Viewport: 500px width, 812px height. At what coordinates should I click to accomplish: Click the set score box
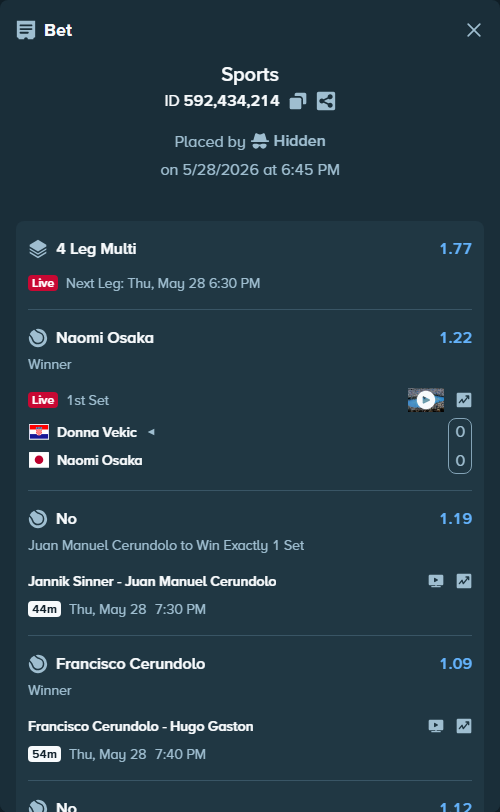[460, 446]
